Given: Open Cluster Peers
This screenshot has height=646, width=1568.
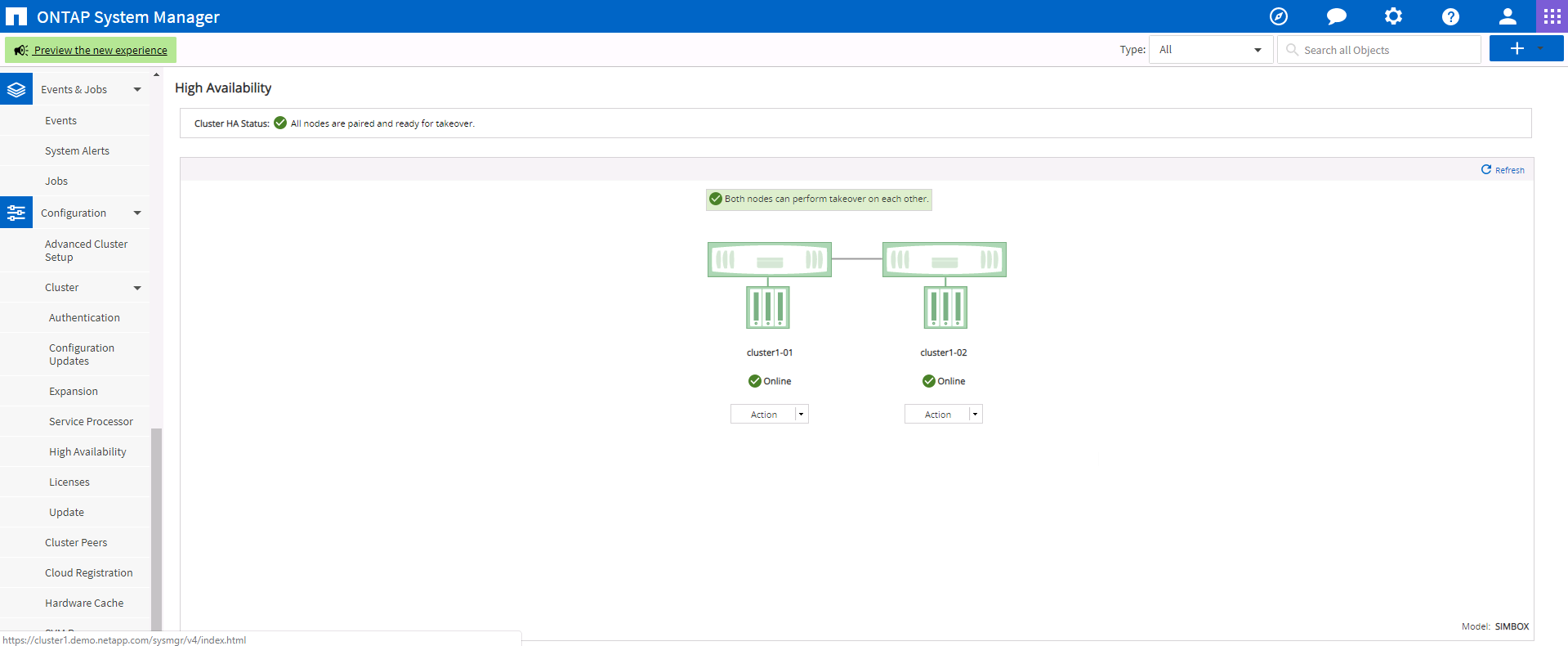Looking at the screenshot, I should pos(76,542).
